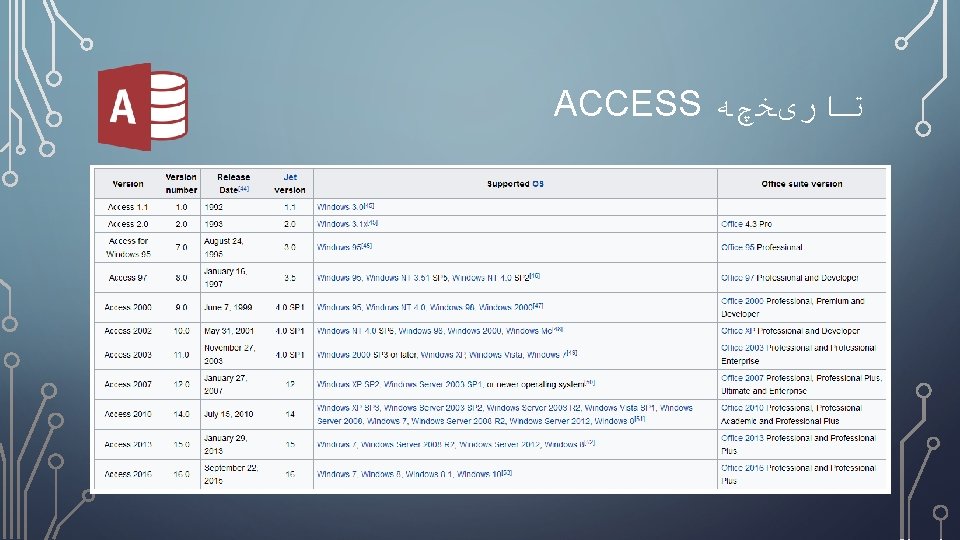Image resolution: width=960 pixels, height=540 pixels.
Task: Open Office 2003 Professional Enterprise link
Action: (798, 354)
